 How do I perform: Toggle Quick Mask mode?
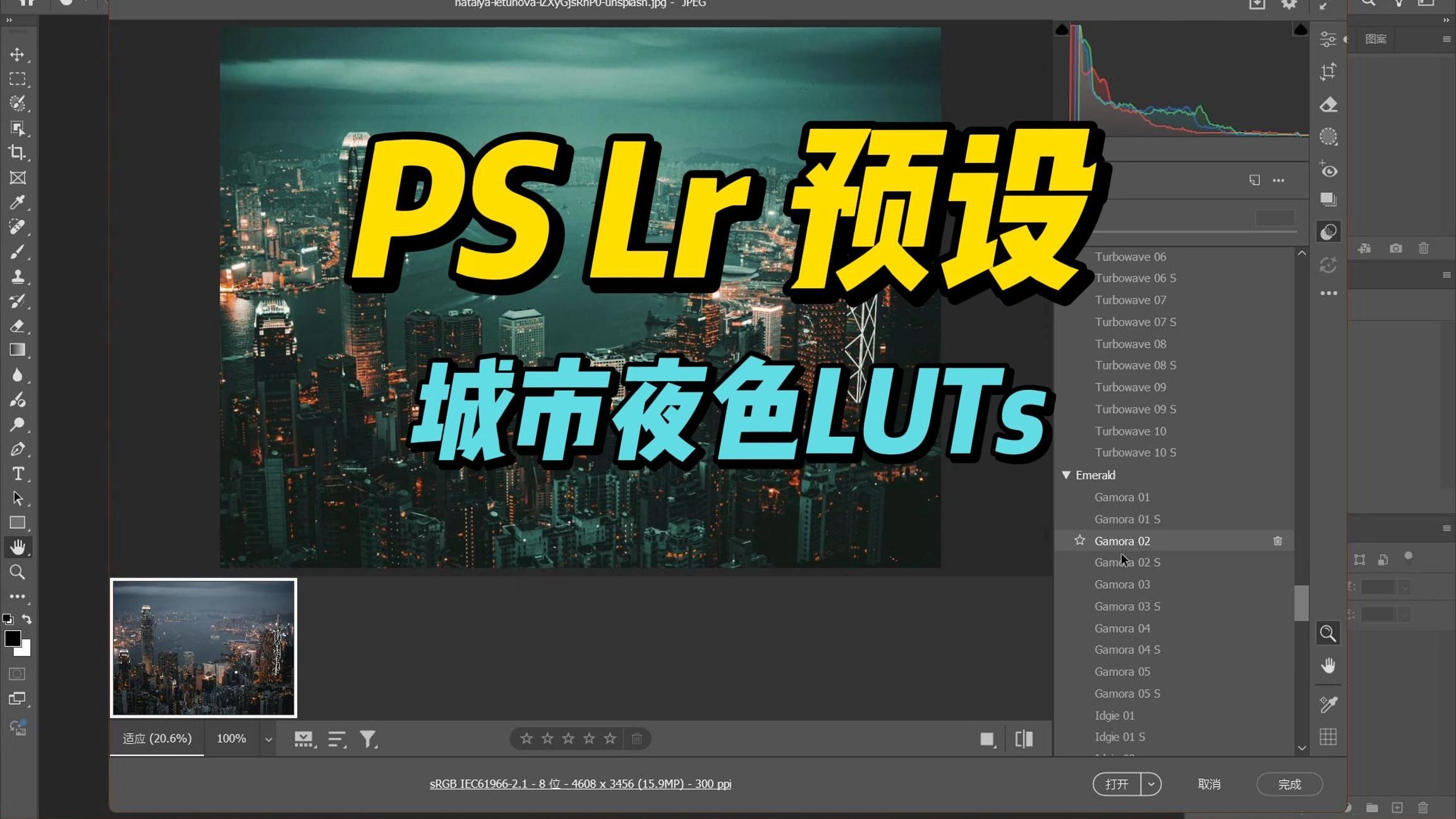pyautogui.click(x=17, y=674)
